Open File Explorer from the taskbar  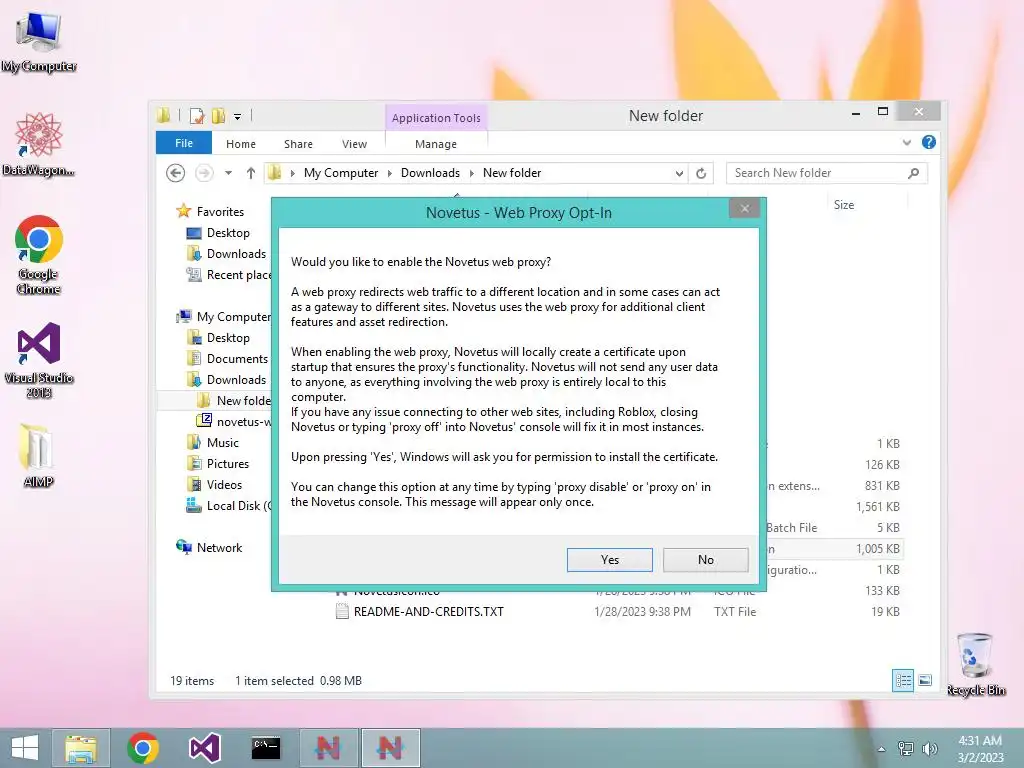(x=81, y=748)
